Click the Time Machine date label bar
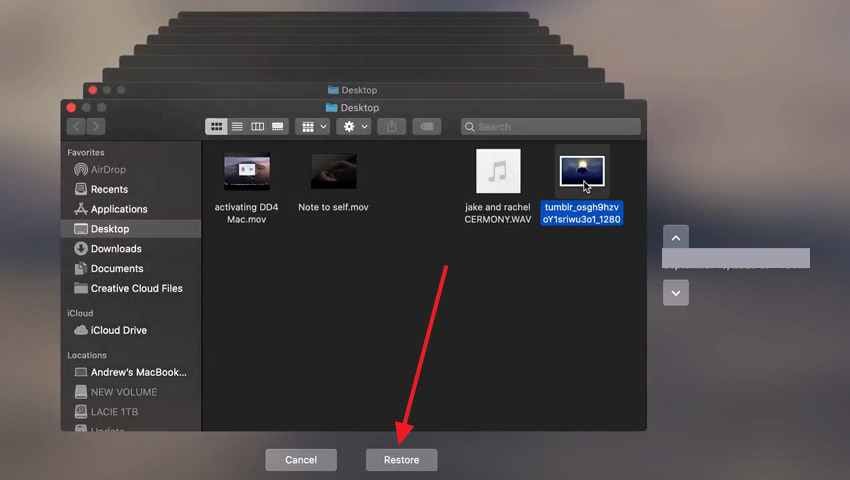Image resolution: width=850 pixels, height=480 pixels. point(736,258)
